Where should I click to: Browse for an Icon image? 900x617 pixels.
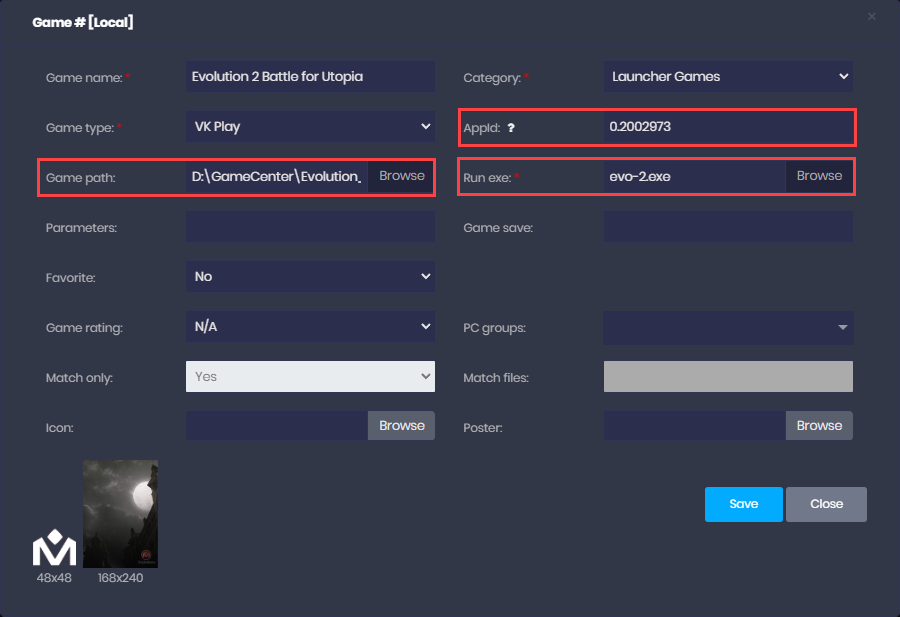[x=401, y=426]
